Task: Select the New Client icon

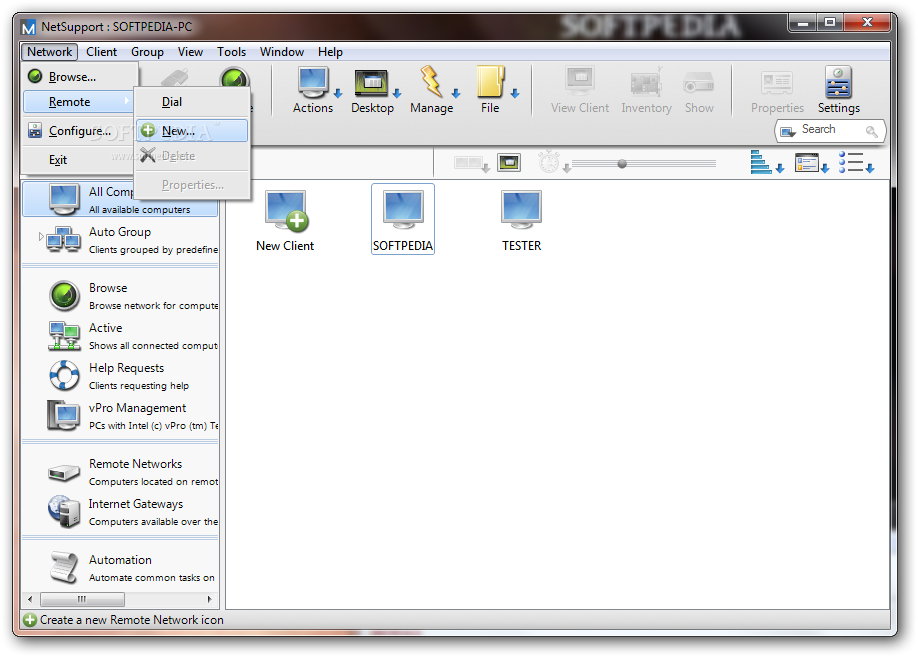Action: pyautogui.click(x=285, y=221)
